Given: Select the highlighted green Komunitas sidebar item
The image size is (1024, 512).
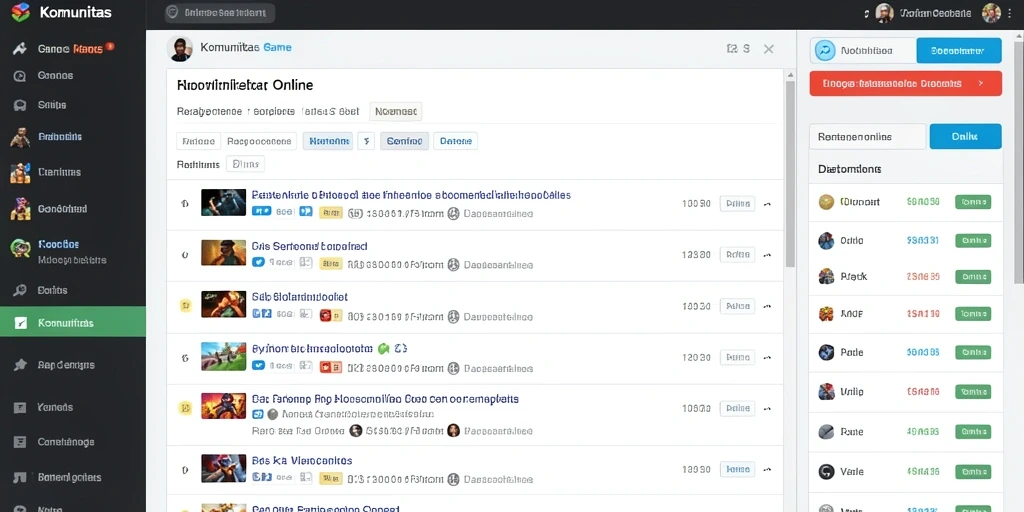Looking at the screenshot, I should point(72,322).
